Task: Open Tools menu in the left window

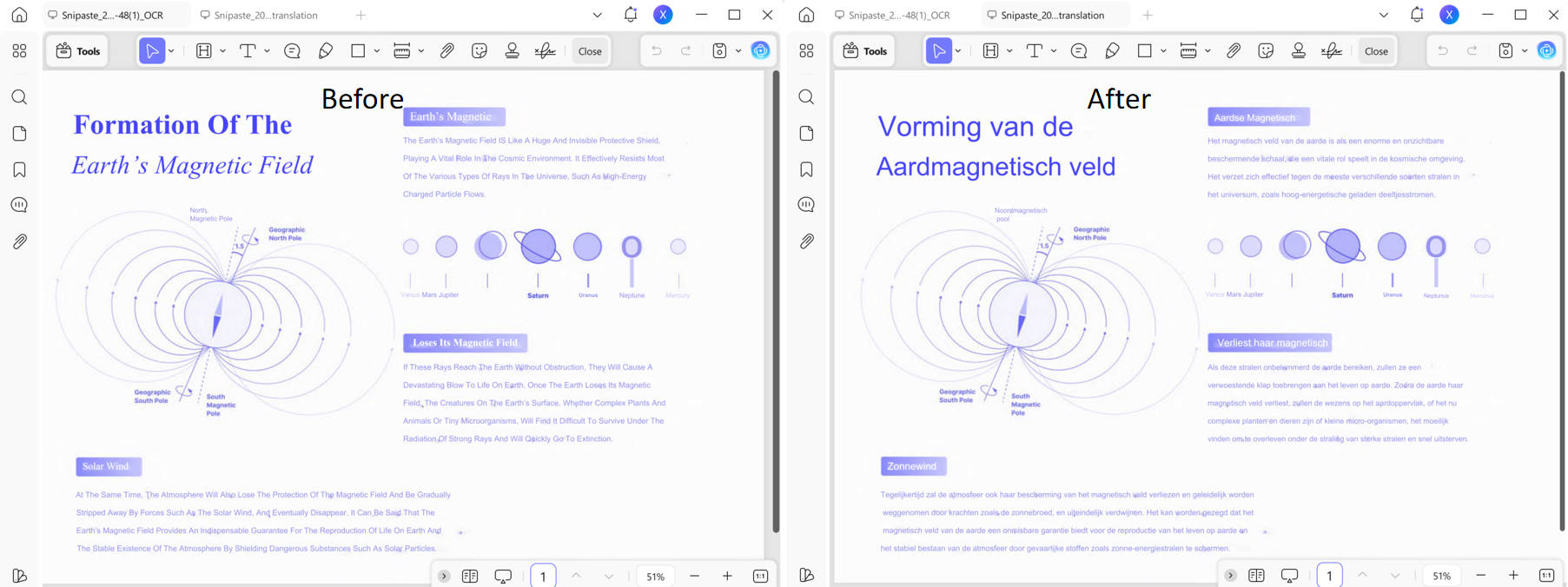Action: tap(78, 51)
